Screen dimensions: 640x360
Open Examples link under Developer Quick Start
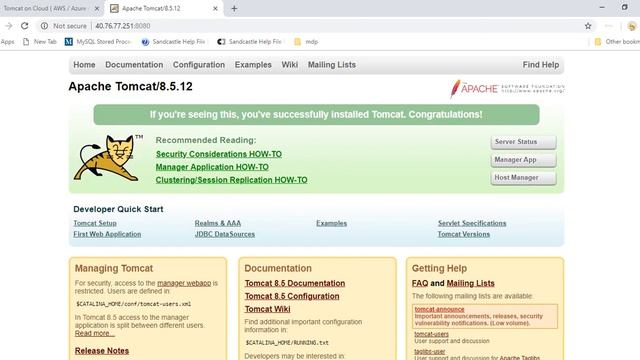point(331,223)
